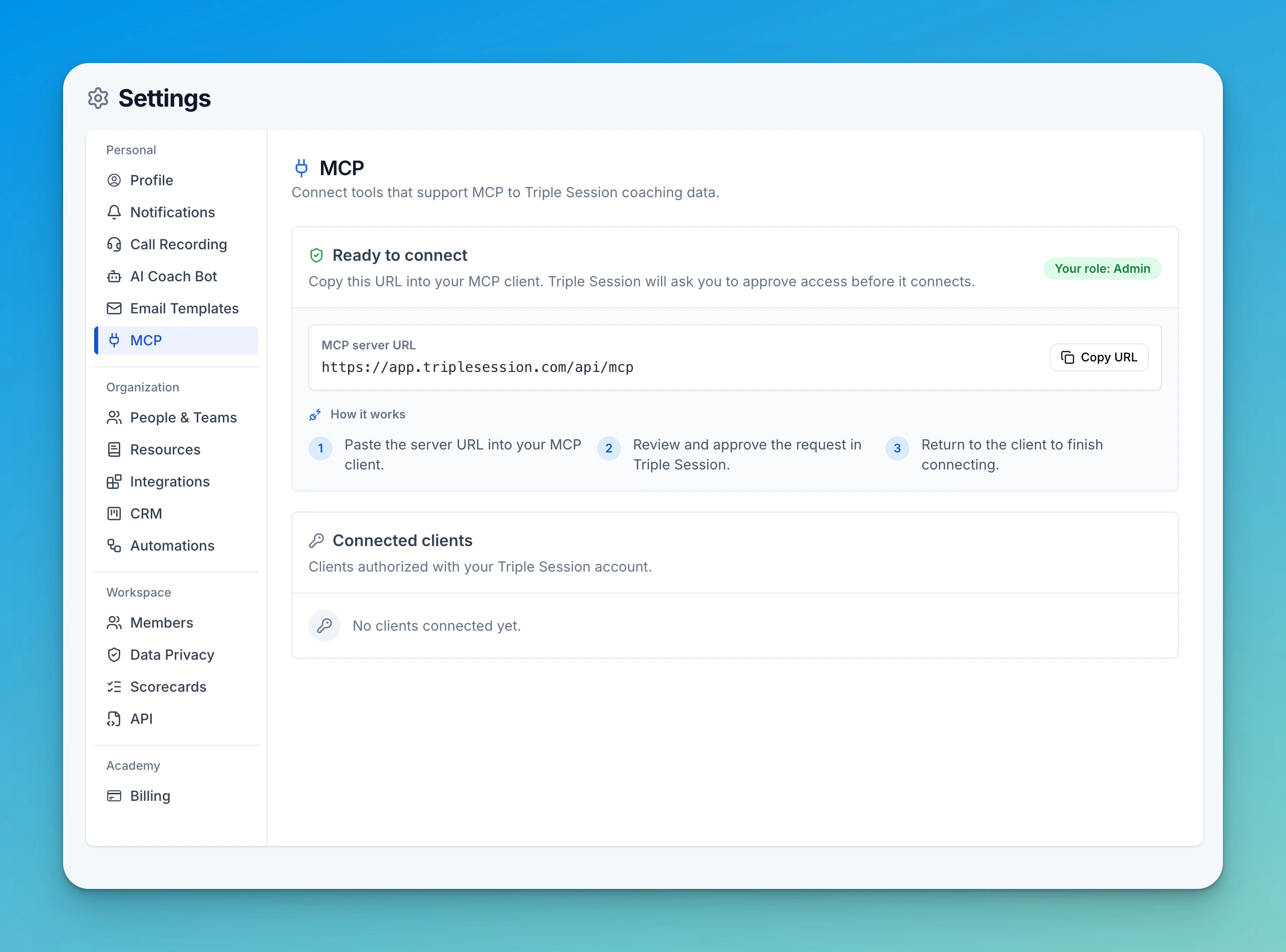Click the "Workspace" section label
This screenshot has height=952, width=1286.
[x=138, y=593]
